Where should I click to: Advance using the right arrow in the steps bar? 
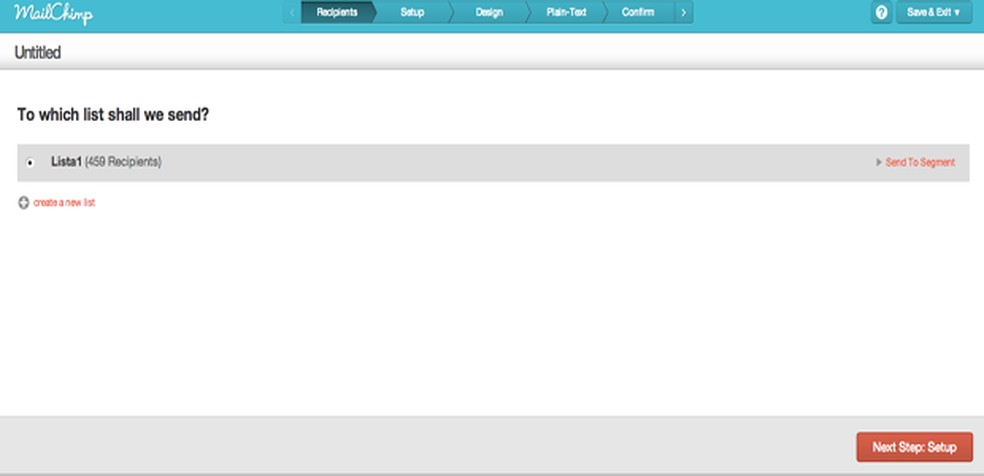click(x=684, y=13)
